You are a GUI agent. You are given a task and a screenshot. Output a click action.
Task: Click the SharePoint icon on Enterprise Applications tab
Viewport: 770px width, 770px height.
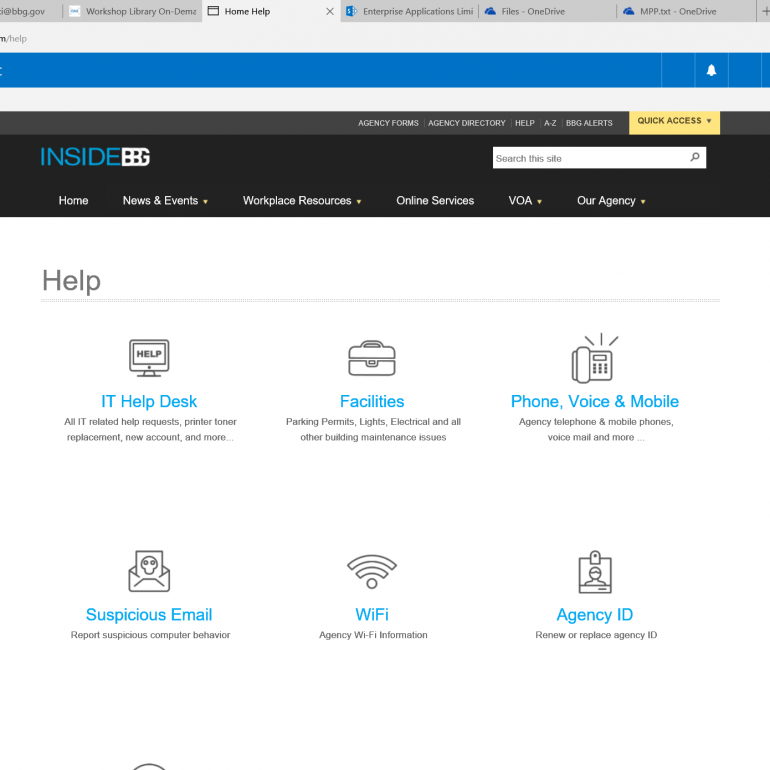point(352,11)
